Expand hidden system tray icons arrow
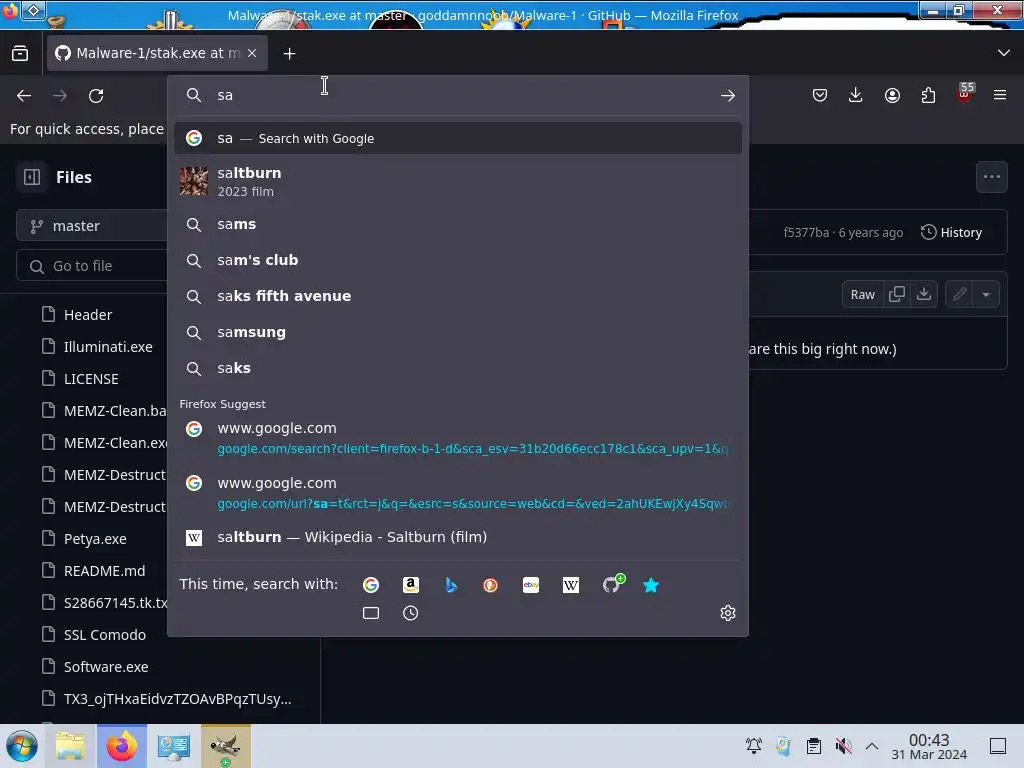Viewport: 1024px width, 768px height. click(x=872, y=746)
